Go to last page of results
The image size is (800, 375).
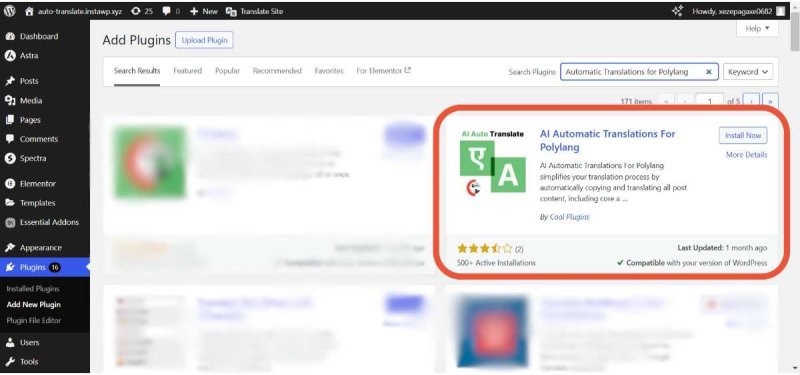coord(770,101)
